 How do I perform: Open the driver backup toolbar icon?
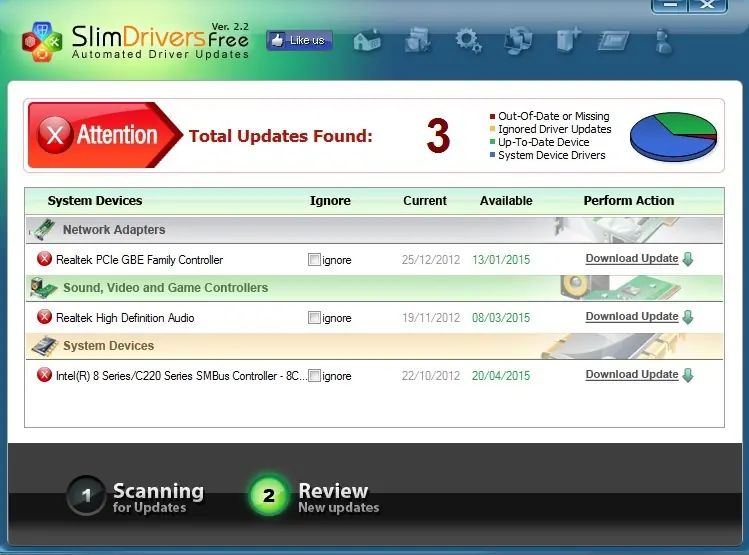tap(418, 40)
